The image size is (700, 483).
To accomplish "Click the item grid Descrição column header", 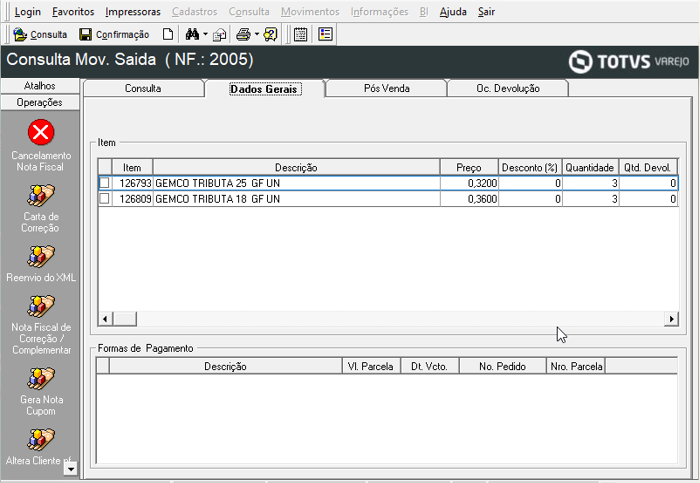I will pyautogui.click(x=296, y=167).
